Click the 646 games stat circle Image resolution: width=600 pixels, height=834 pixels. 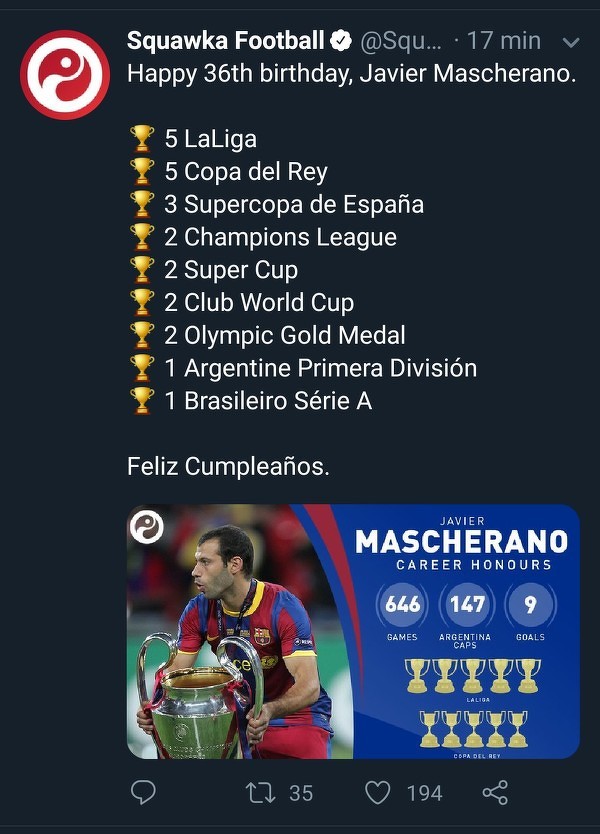[402, 604]
